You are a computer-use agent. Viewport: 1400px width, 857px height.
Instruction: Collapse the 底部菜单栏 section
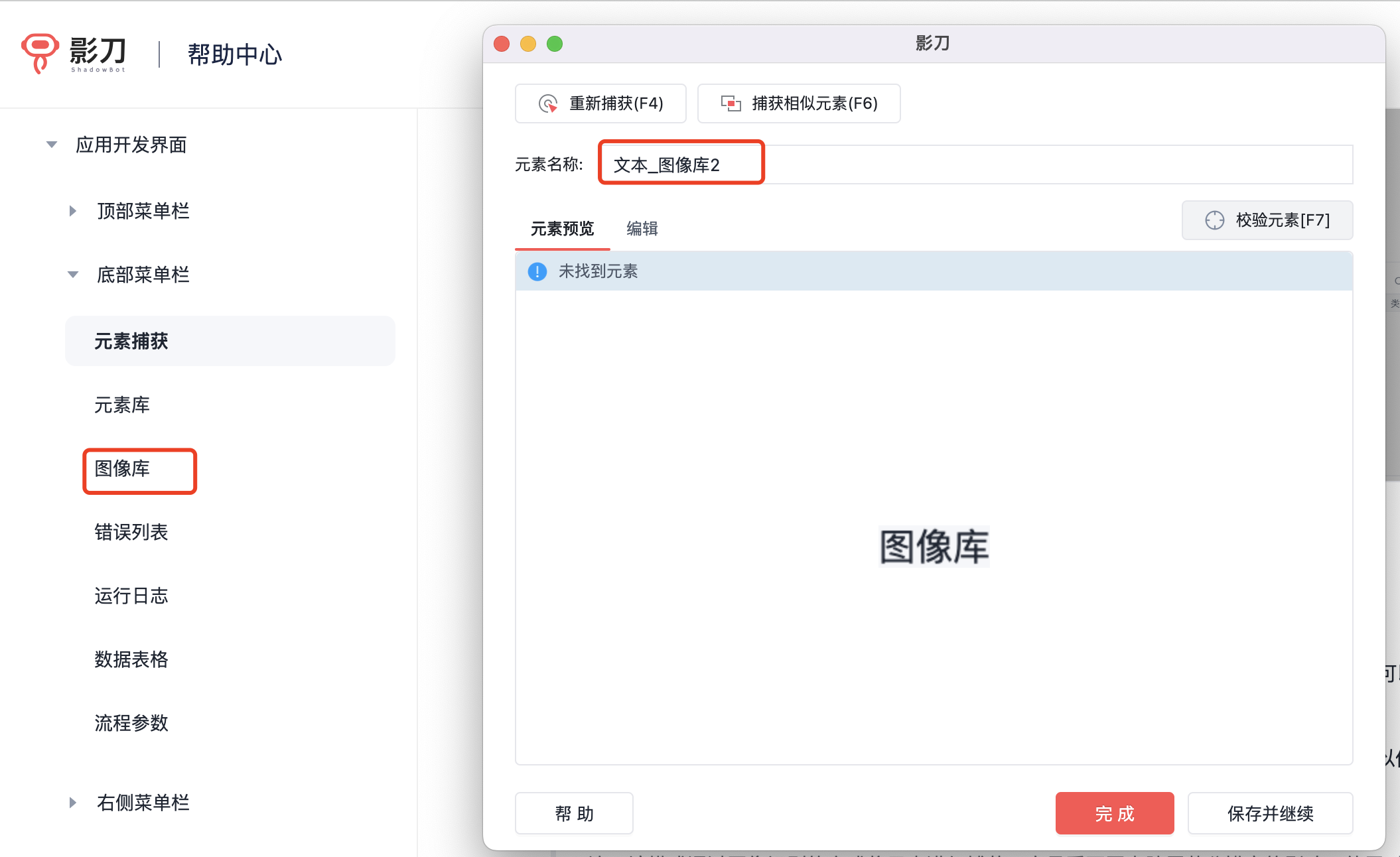(73, 275)
